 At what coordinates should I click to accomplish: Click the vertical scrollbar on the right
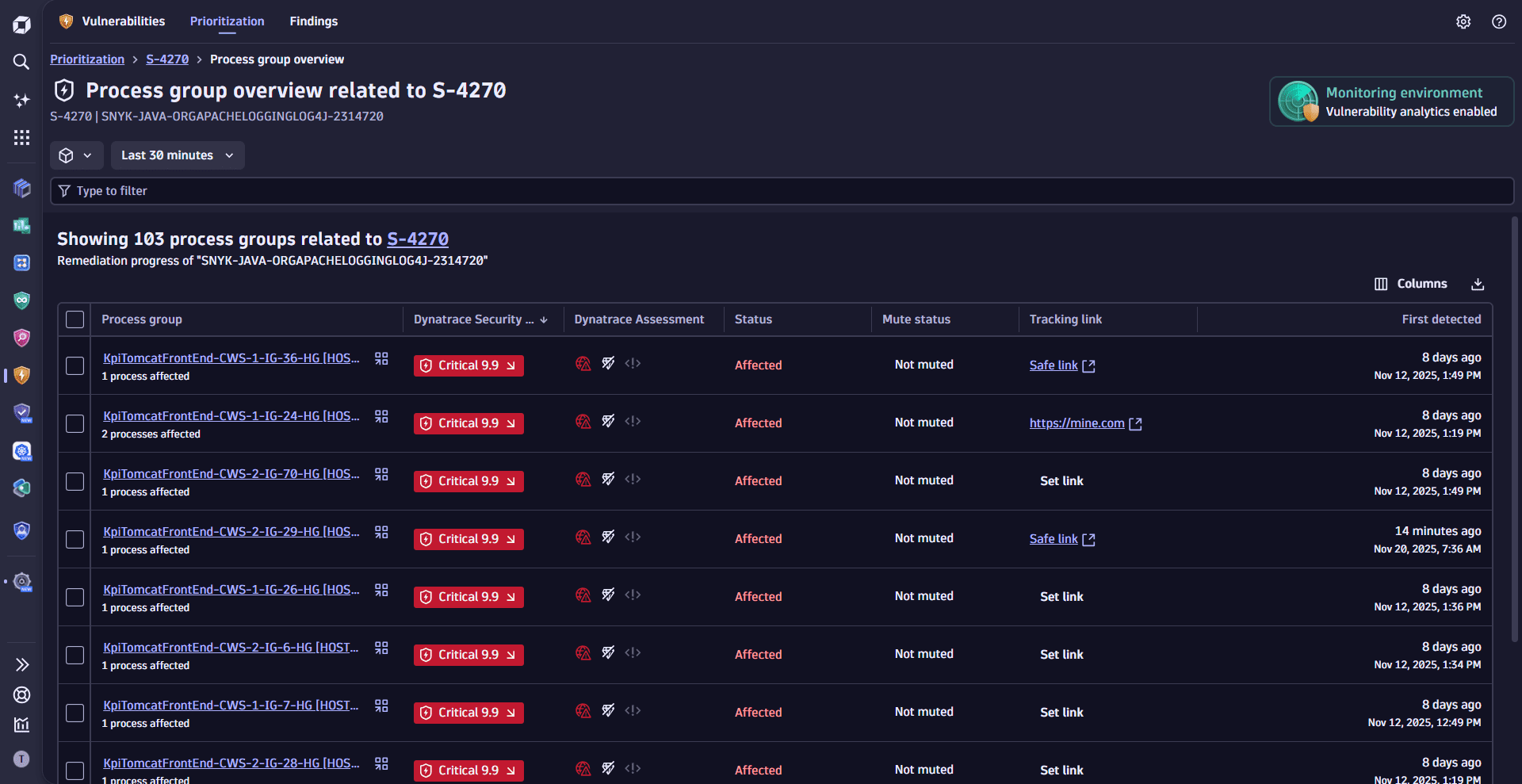point(1515,428)
